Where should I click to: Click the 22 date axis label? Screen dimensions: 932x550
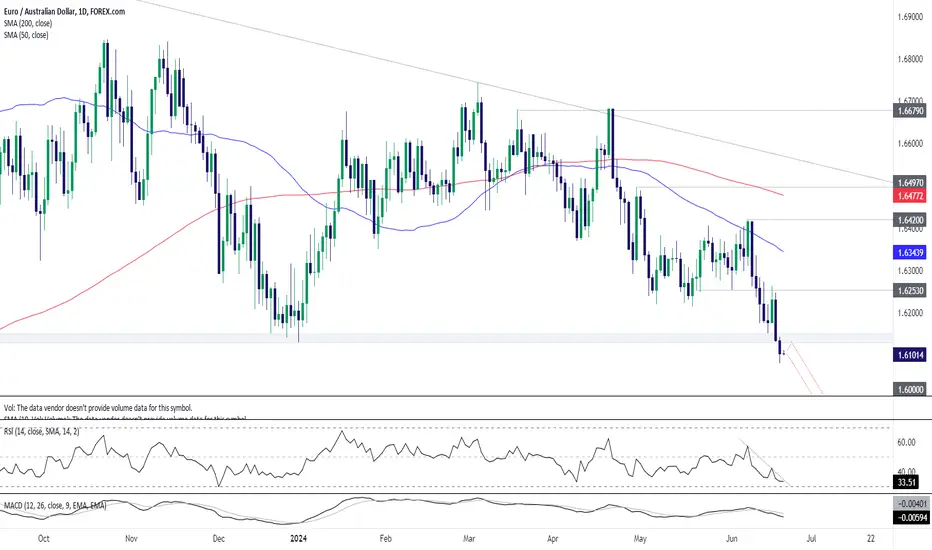coord(871,539)
